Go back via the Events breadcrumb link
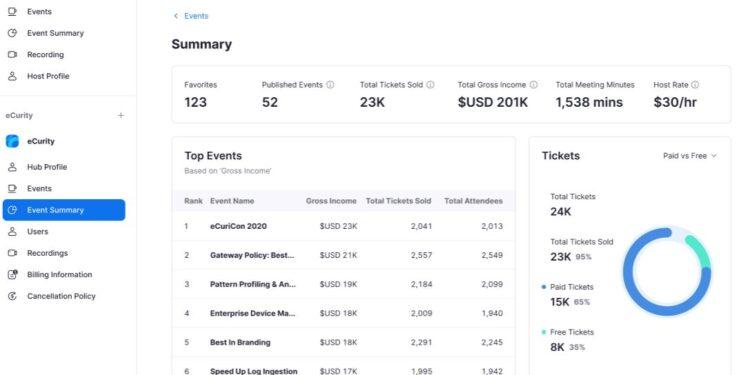 pos(196,16)
